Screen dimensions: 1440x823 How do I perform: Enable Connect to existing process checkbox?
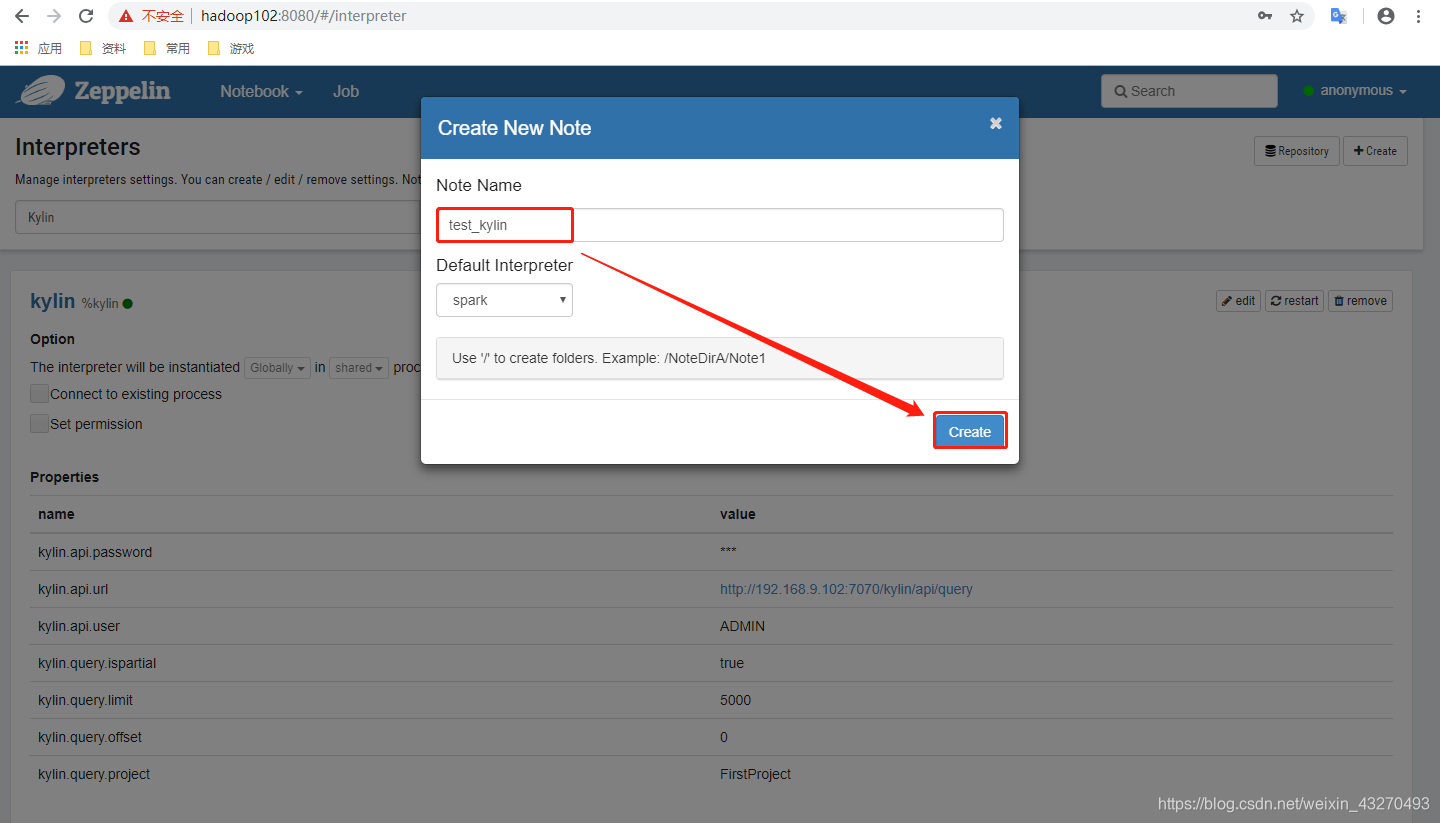(x=39, y=394)
